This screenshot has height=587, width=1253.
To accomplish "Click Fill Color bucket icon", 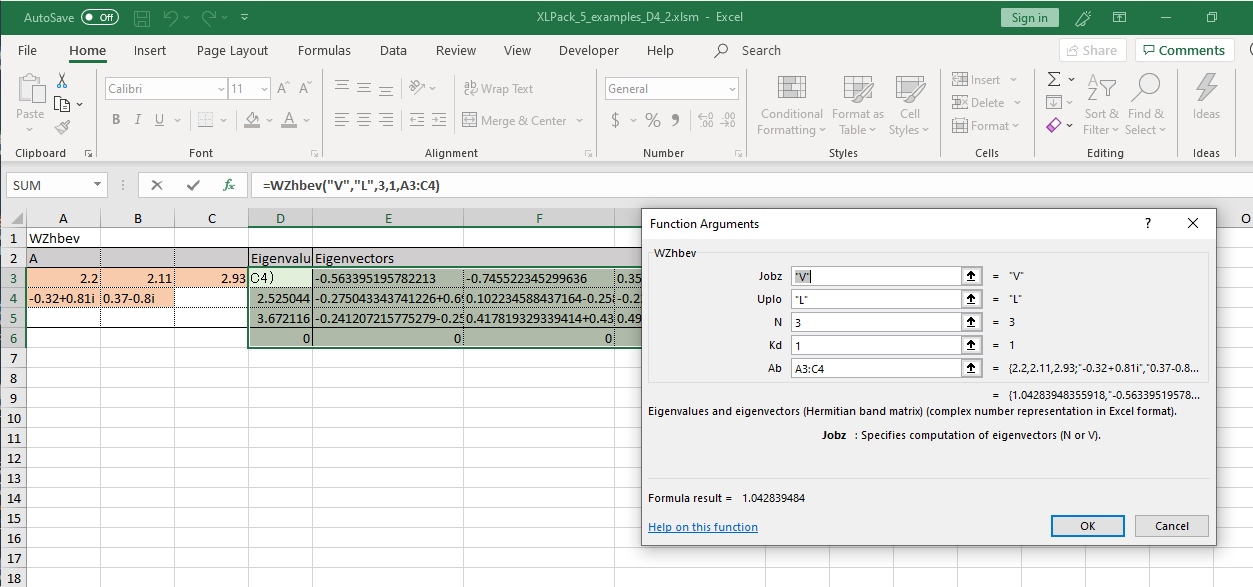I will [x=251, y=120].
